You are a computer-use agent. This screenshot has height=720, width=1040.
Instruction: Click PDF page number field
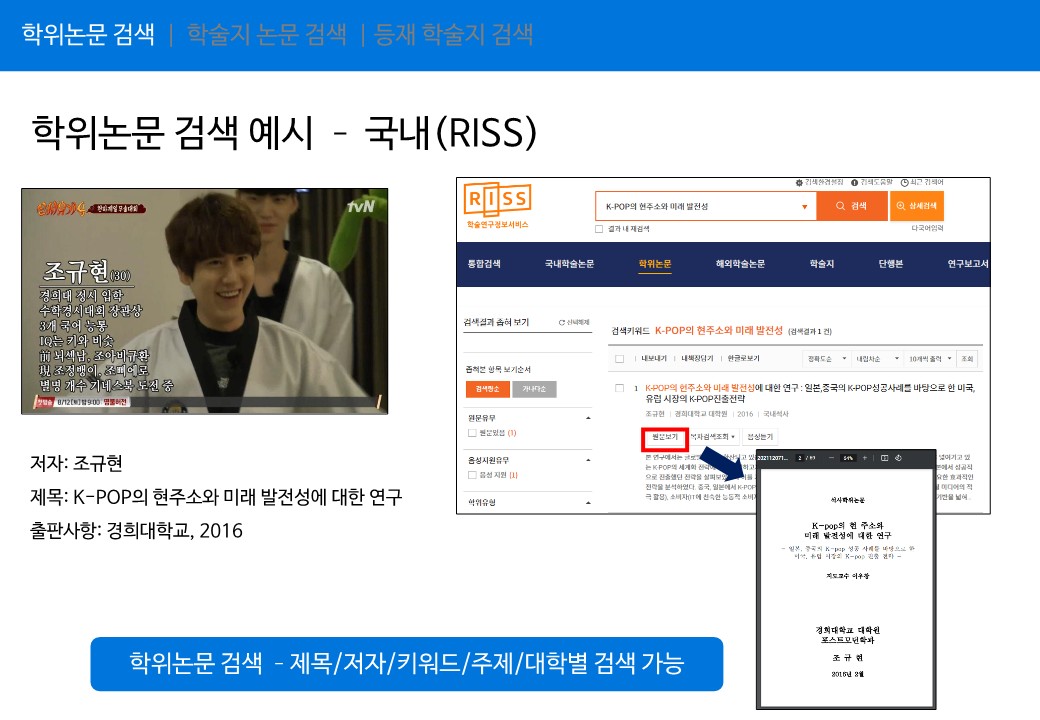point(800,458)
